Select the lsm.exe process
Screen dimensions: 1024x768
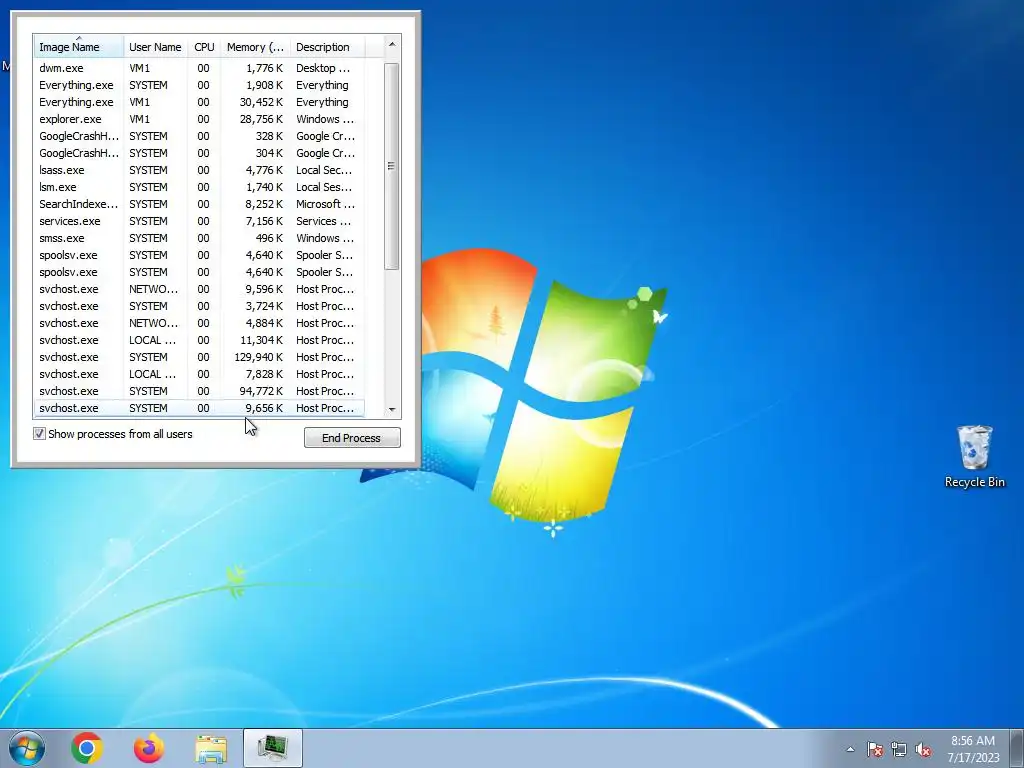pyautogui.click(x=199, y=187)
